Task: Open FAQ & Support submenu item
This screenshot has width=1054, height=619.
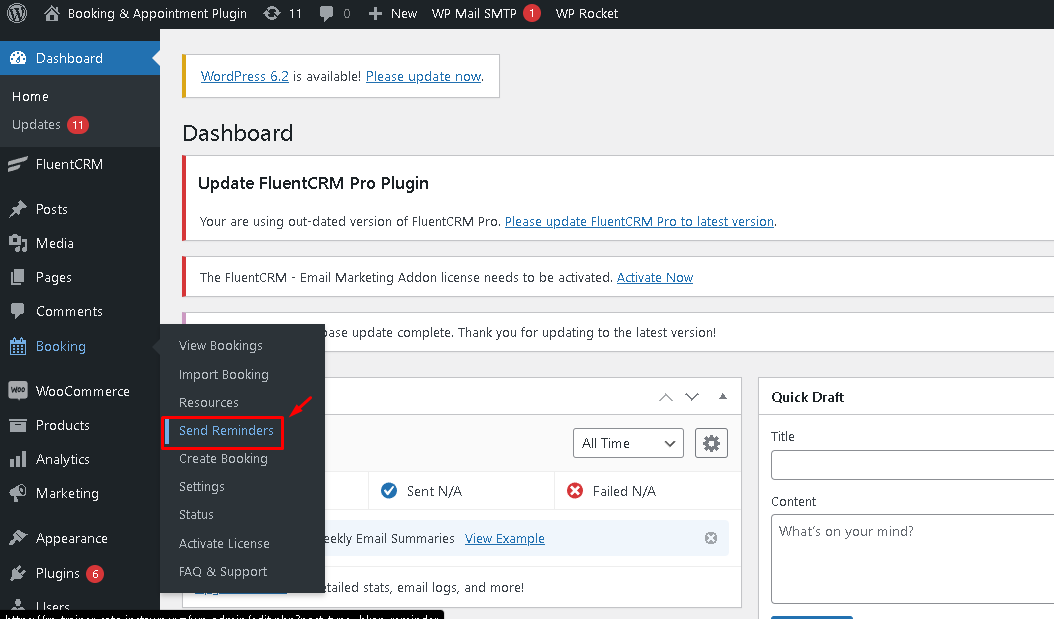Action: click(x=222, y=572)
